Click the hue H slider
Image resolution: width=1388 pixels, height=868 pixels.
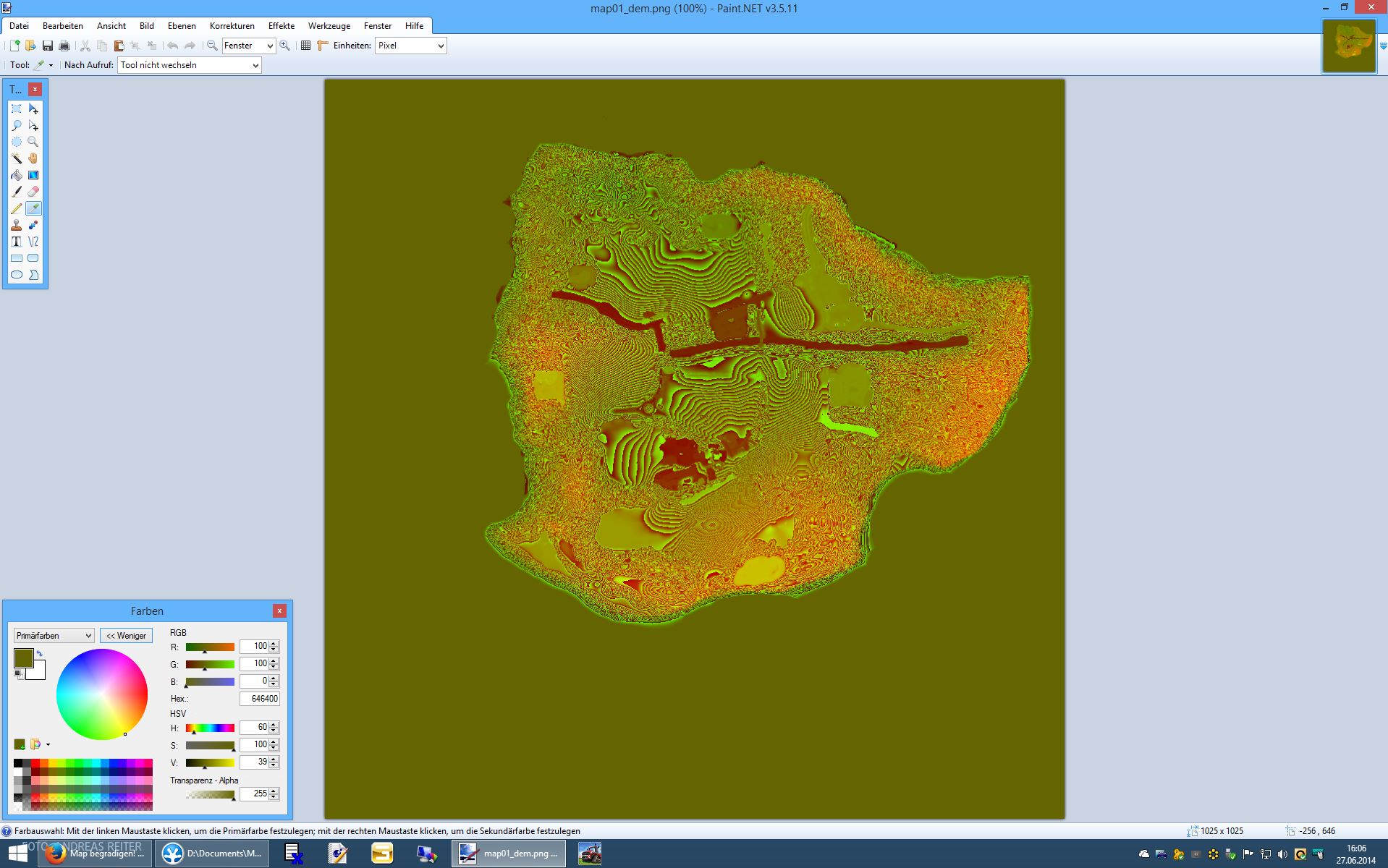click(x=210, y=728)
